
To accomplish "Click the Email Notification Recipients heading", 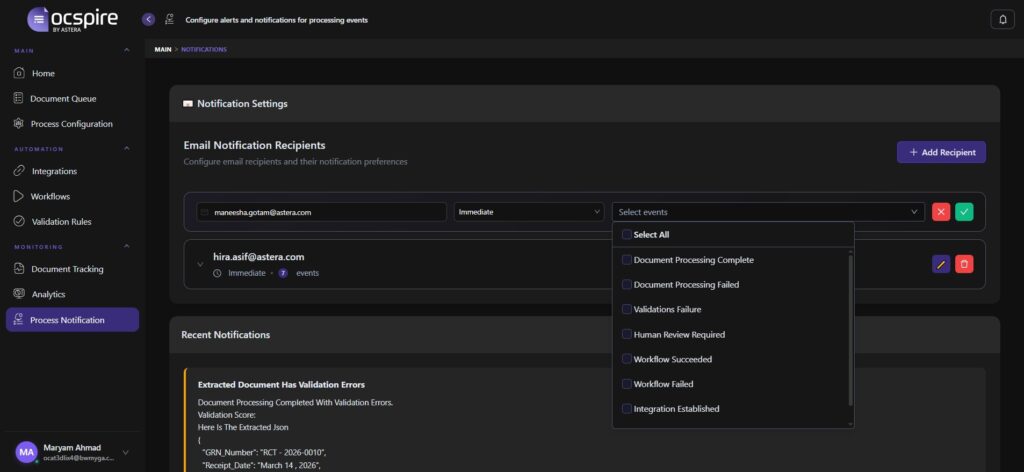I will (x=254, y=145).
